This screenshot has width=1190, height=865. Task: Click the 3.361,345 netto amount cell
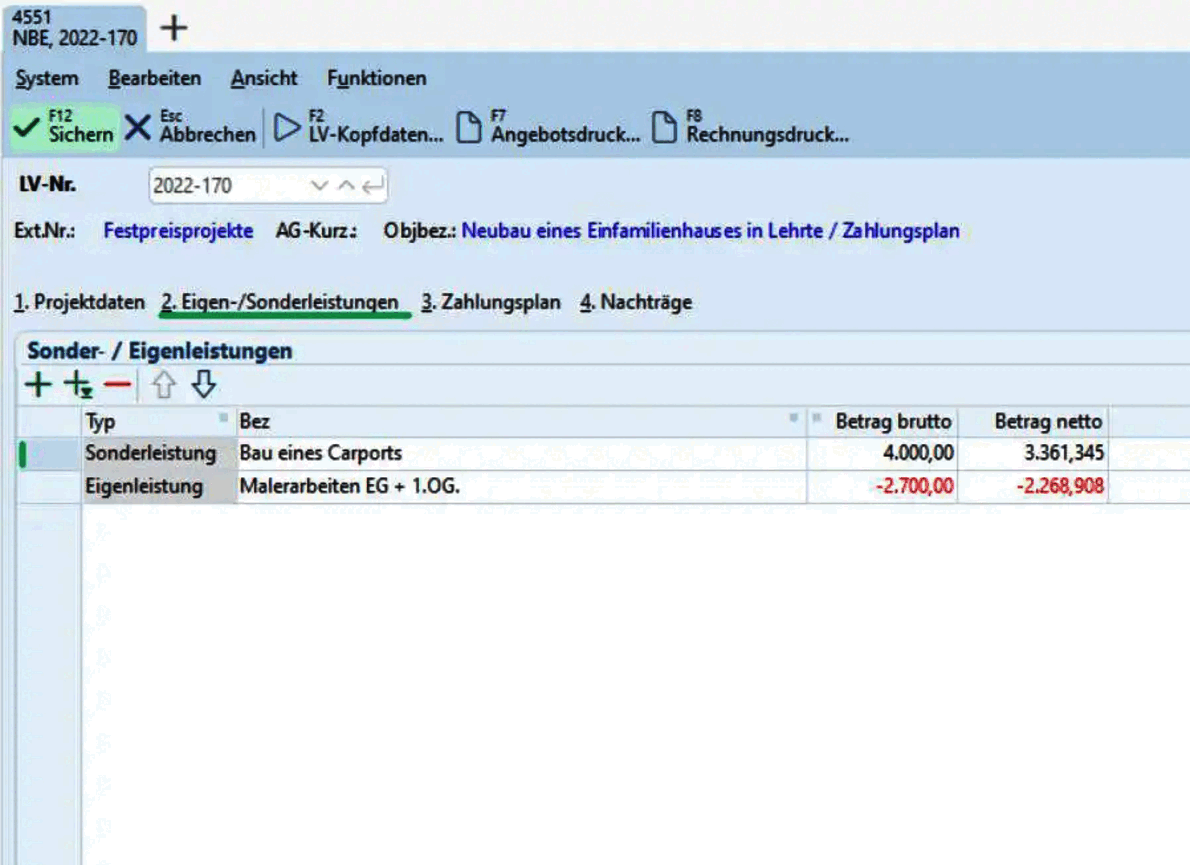[x=1034, y=453]
